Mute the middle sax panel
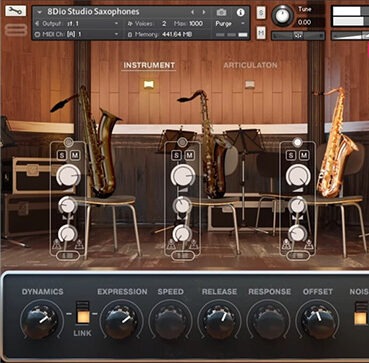 (190, 155)
